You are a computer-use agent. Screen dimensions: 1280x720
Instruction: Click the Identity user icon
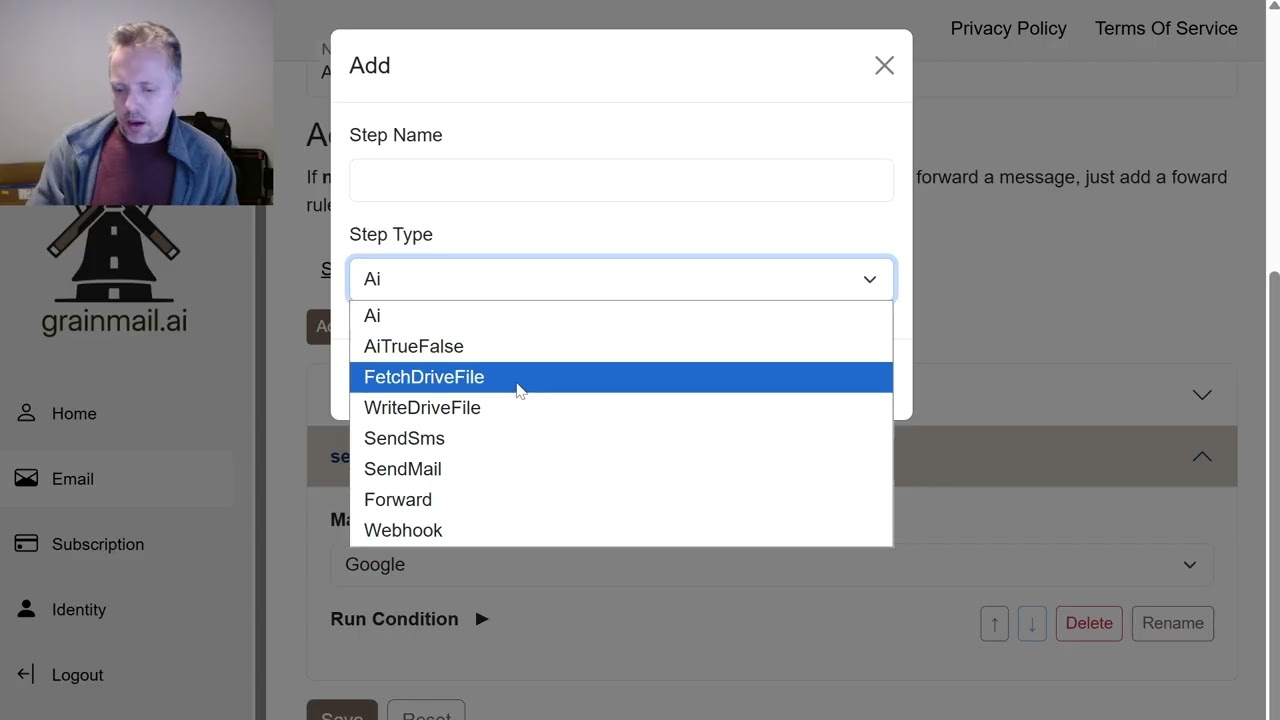(x=26, y=609)
